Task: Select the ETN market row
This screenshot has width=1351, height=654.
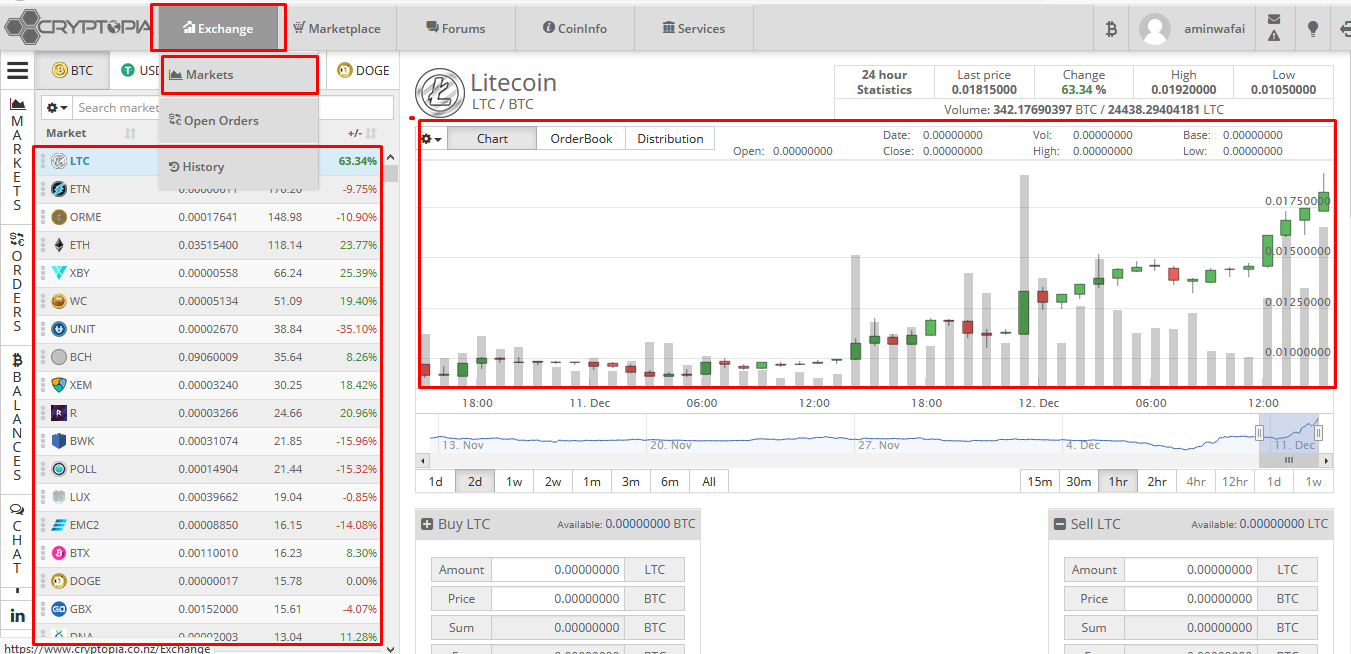Action: [x=208, y=188]
